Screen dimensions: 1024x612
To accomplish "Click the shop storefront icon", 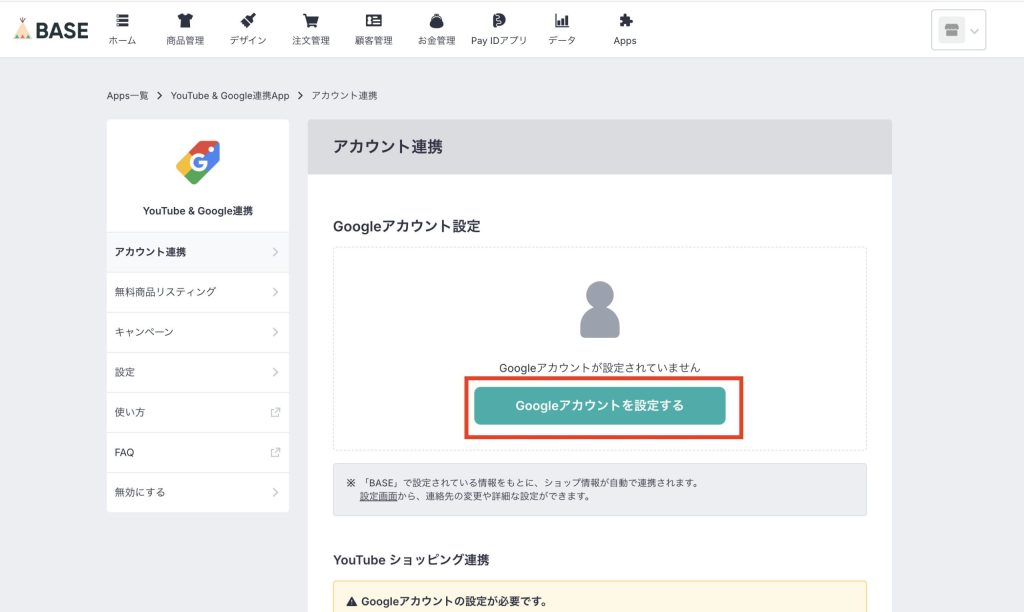I will coord(952,30).
